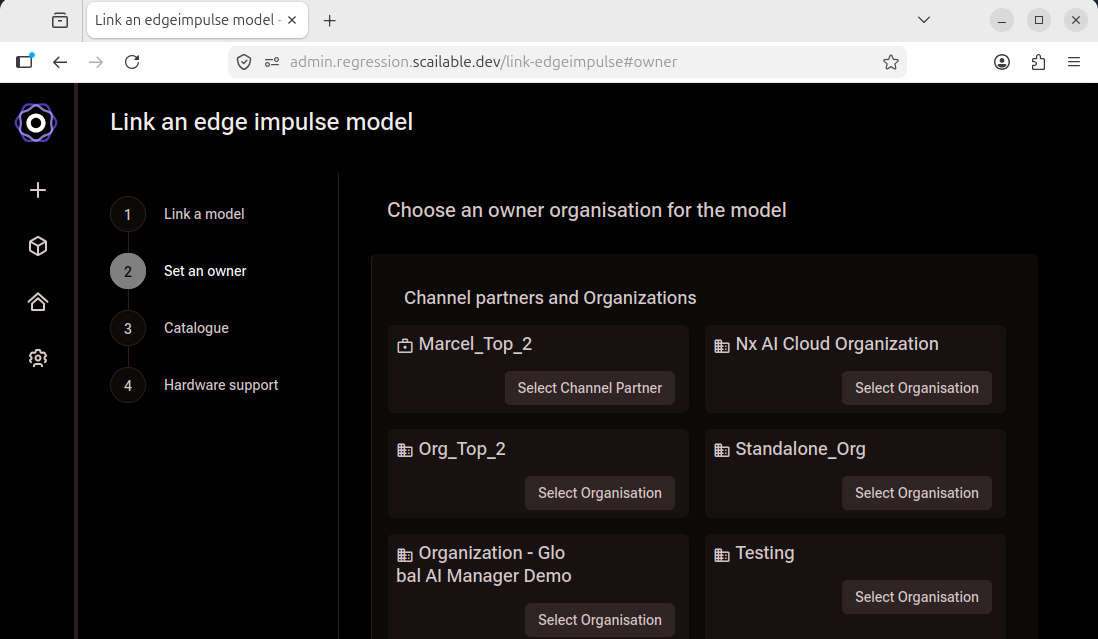Click 'Select Organisation' for Org_Top_2

click(x=599, y=493)
